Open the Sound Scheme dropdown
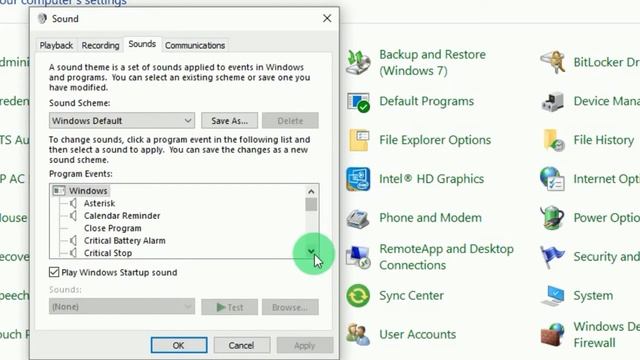This screenshot has height=360, width=640. 122,121
